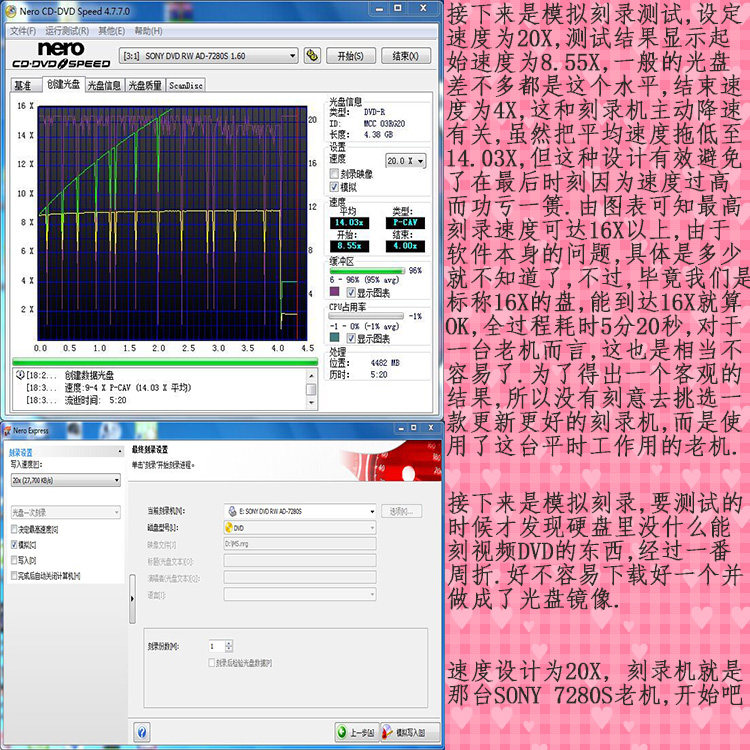Toggle 显示图表 checkbox under 缓冲区
This screenshot has width=750, height=750.
pyautogui.click(x=351, y=292)
